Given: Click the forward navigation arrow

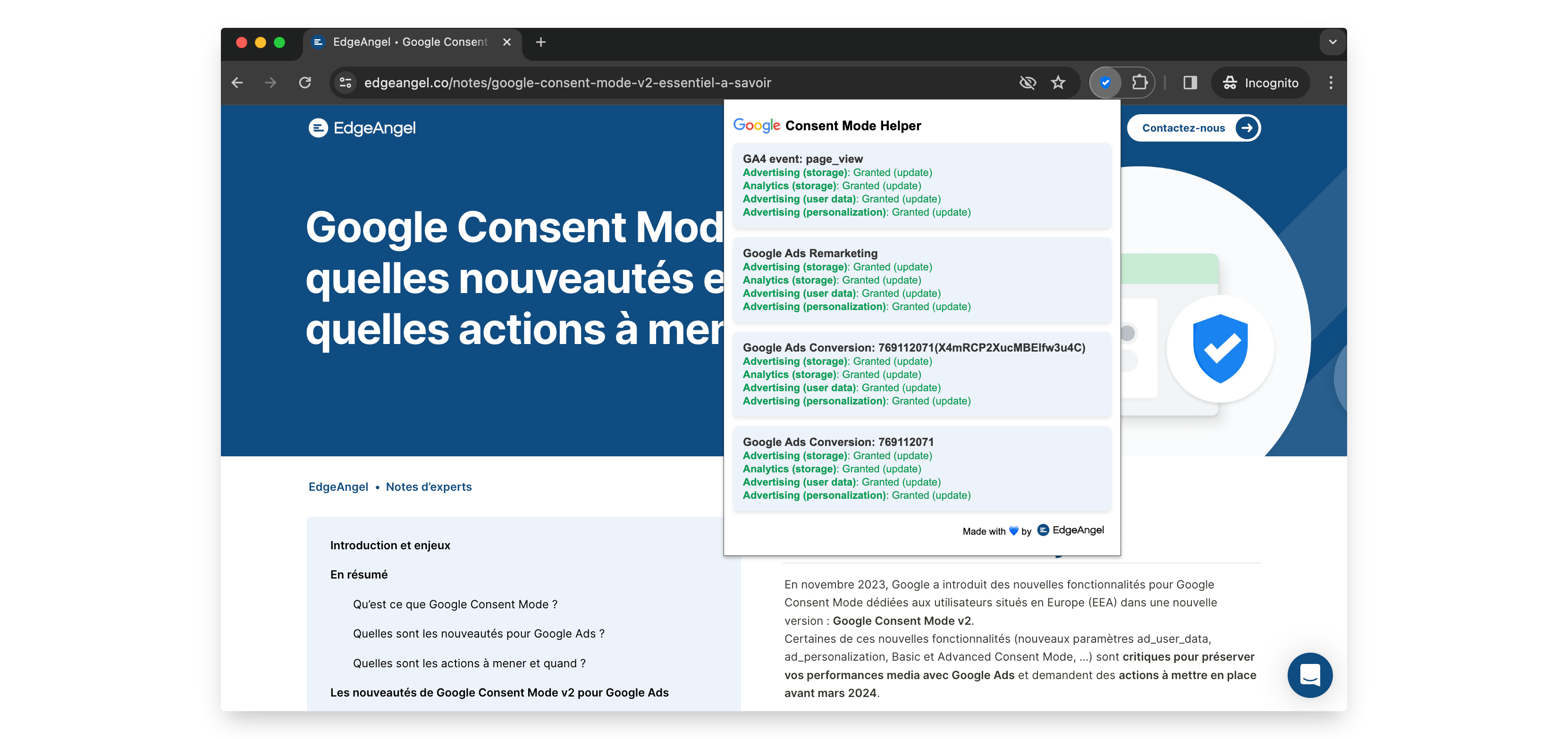Looking at the screenshot, I should click(271, 83).
